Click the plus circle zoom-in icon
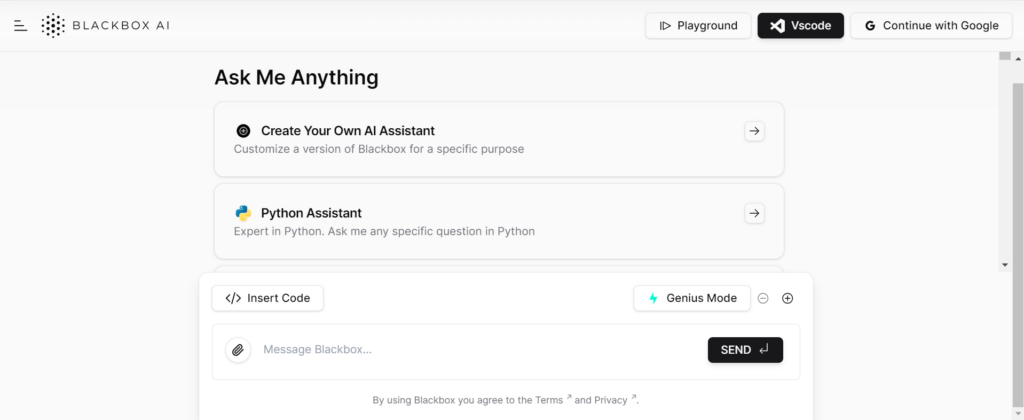The width and height of the screenshot is (1024, 420). pyautogui.click(x=788, y=299)
